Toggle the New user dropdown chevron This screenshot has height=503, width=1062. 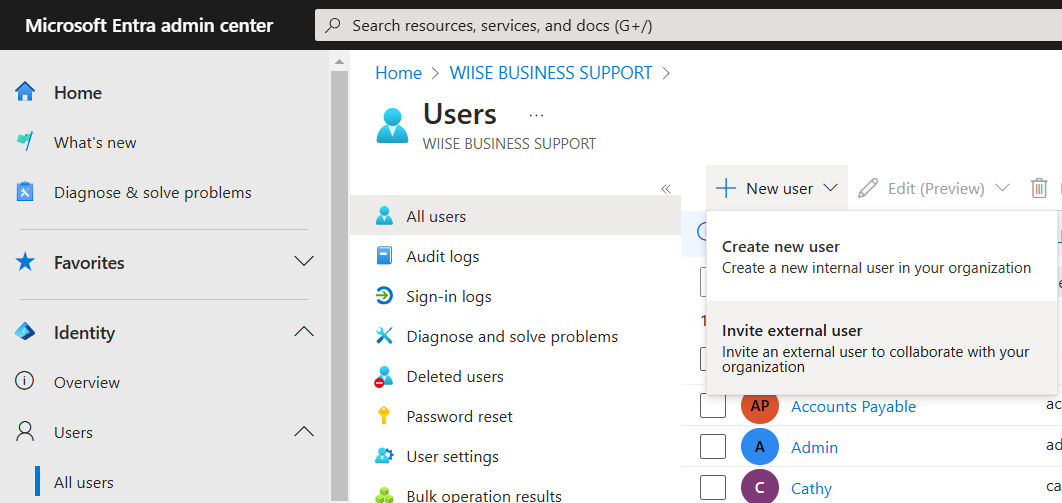[x=831, y=188]
